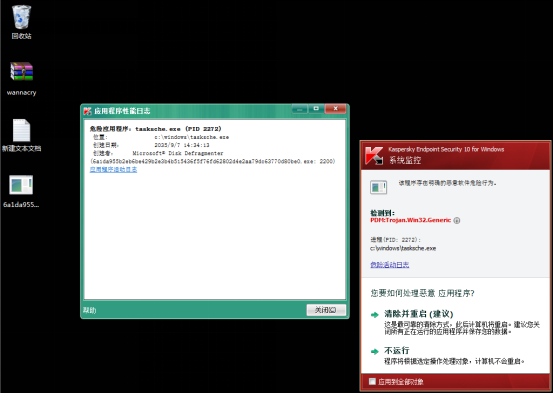Click the Kaspersky logo in log window title
The width and height of the screenshot is (553, 393).
pos(87,111)
